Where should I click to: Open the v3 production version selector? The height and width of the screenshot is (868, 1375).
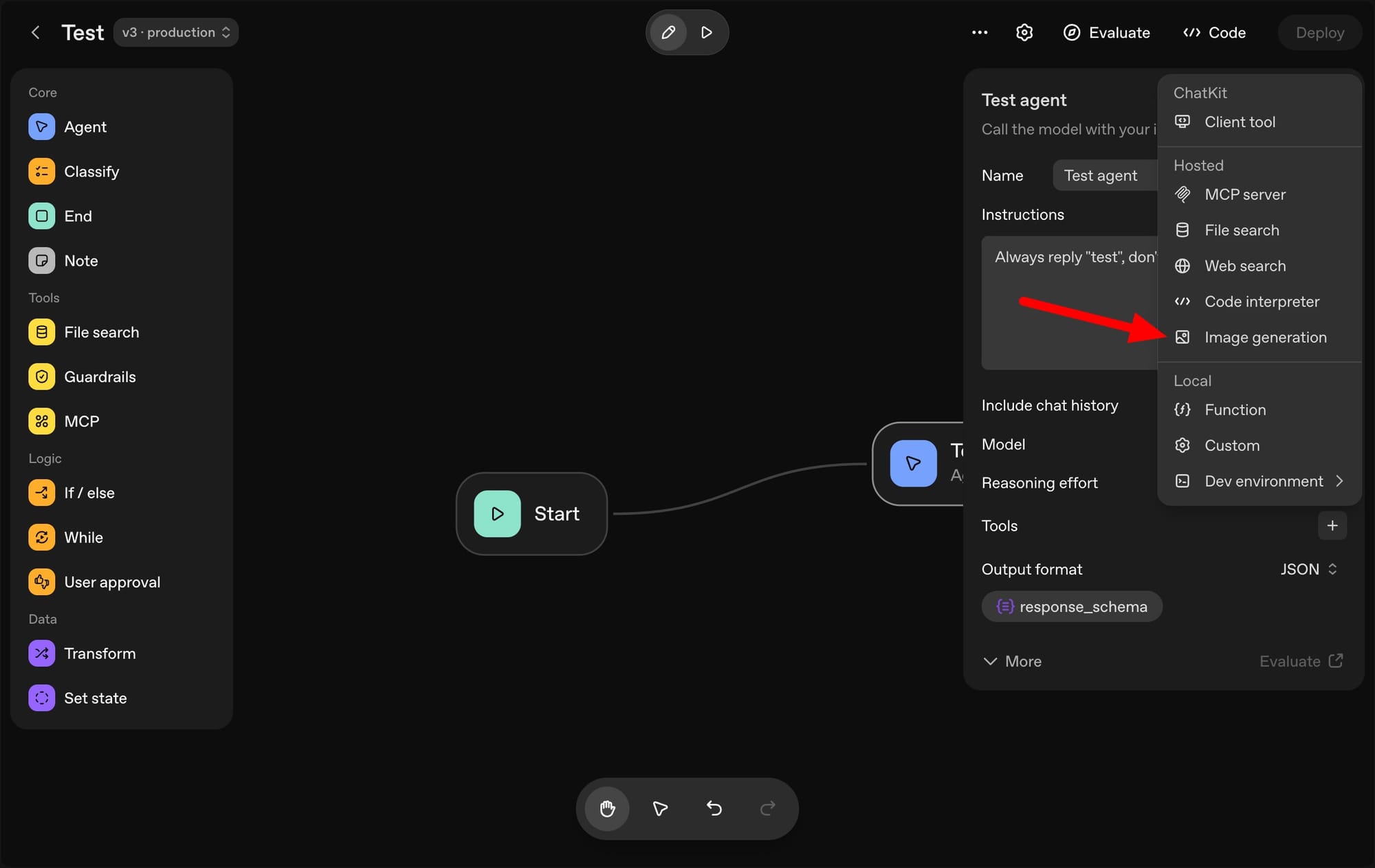point(176,32)
